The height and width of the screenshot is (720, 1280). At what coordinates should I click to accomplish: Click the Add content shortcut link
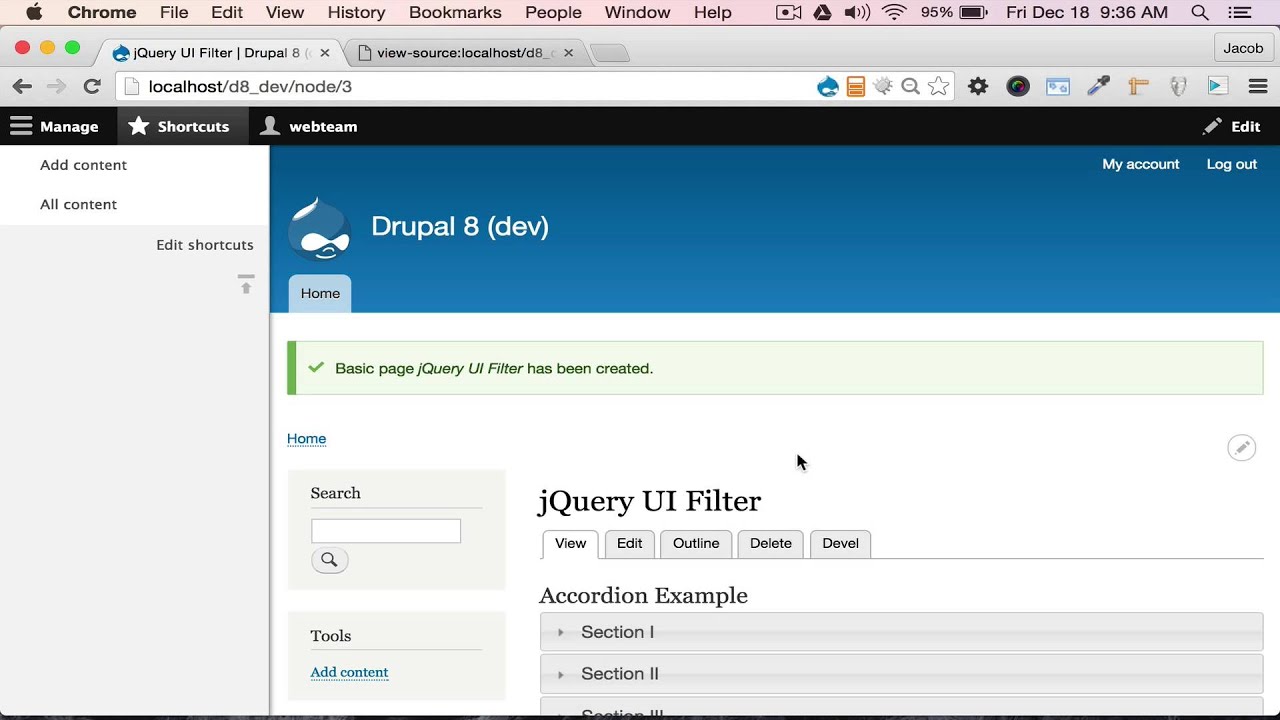point(84,165)
